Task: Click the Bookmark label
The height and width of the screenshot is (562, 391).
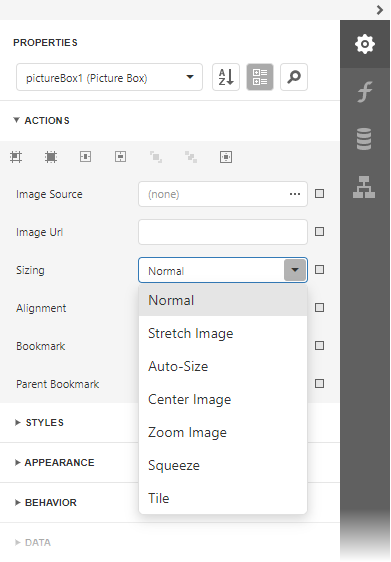Action: [x=40, y=346]
